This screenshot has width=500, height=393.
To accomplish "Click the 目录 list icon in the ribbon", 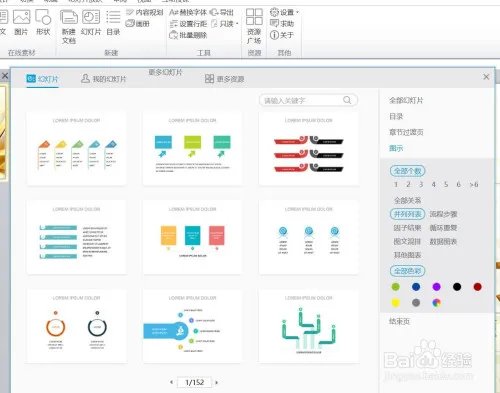I will (113, 23).
